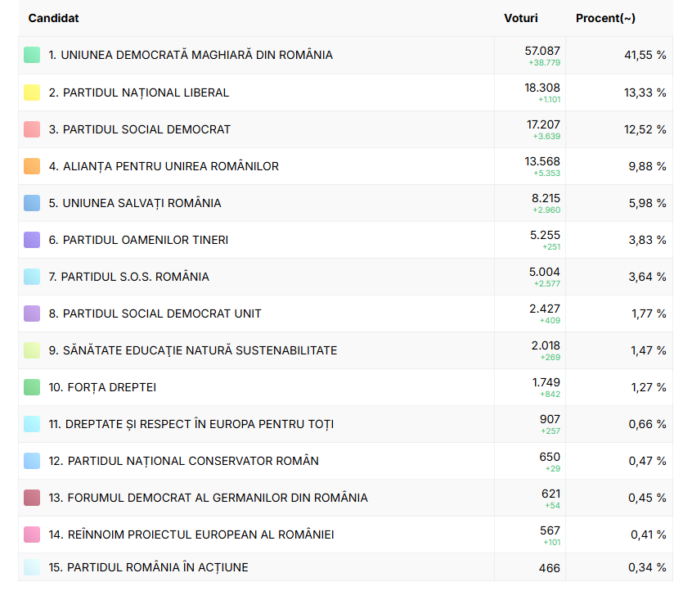This screenshot has width=683, height=600.
Task: Sort by the Candidat column header
Action: [x=54, y=18]
